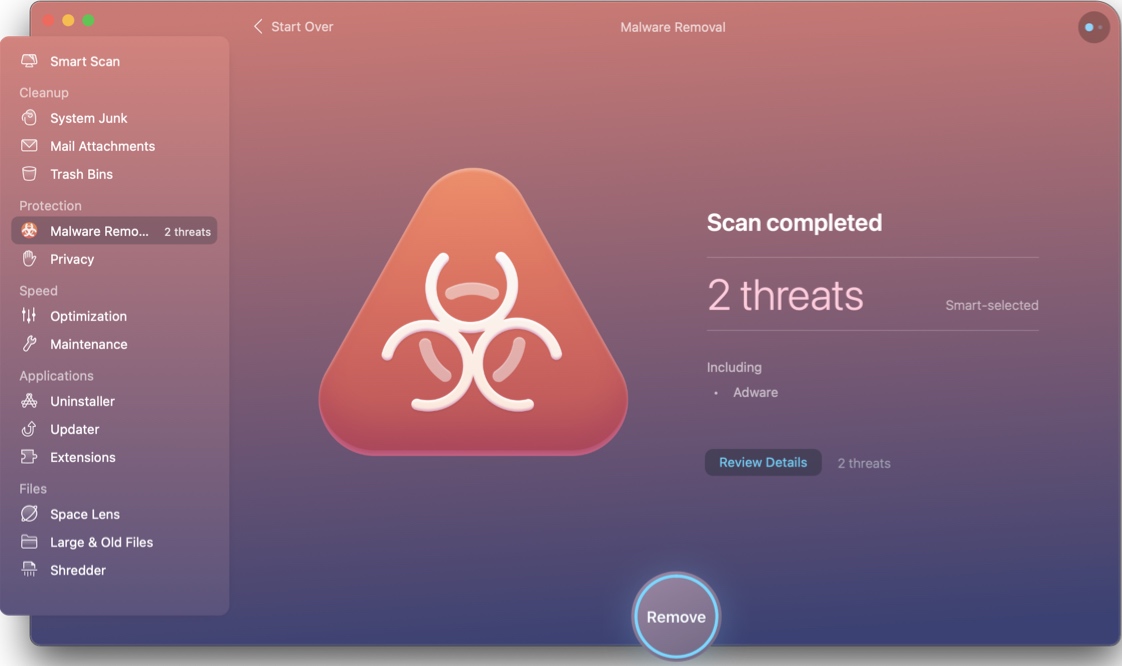Image resolution: width=1122 pixels, height=666 pixels.
Task: Click the Extensions puzzle icon
Action: [x=29, y=456]
